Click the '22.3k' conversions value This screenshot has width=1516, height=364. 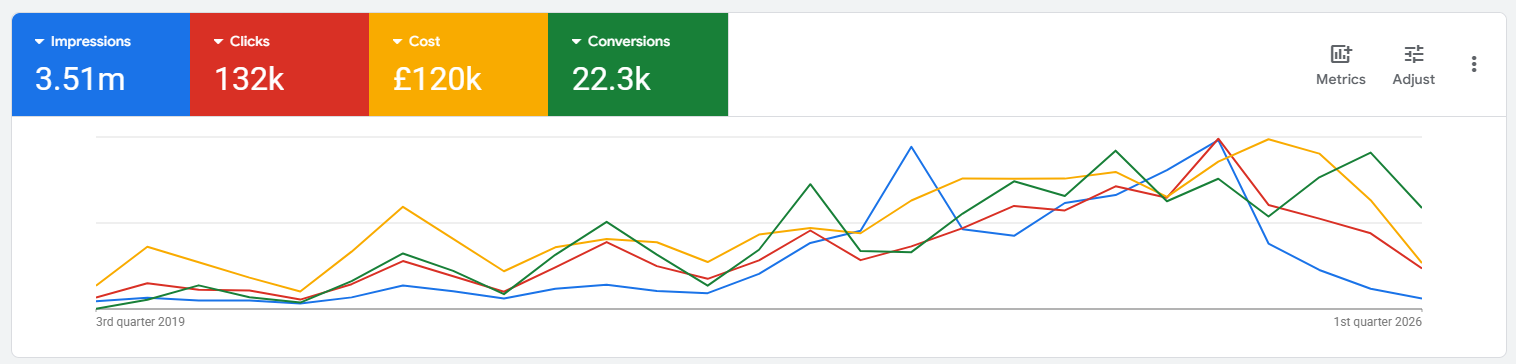611,79
